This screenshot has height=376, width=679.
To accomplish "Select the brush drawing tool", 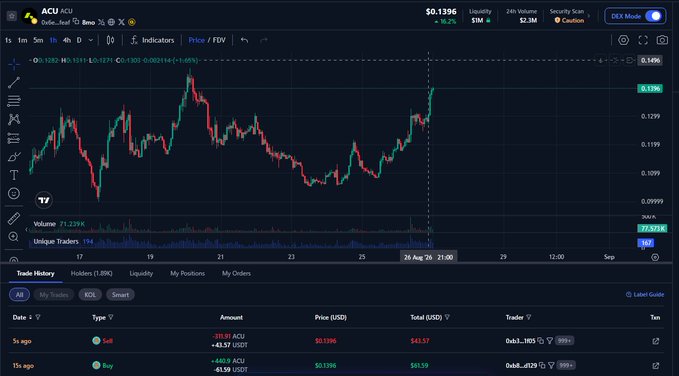I will pyautogui.click(x=14, y=156).
